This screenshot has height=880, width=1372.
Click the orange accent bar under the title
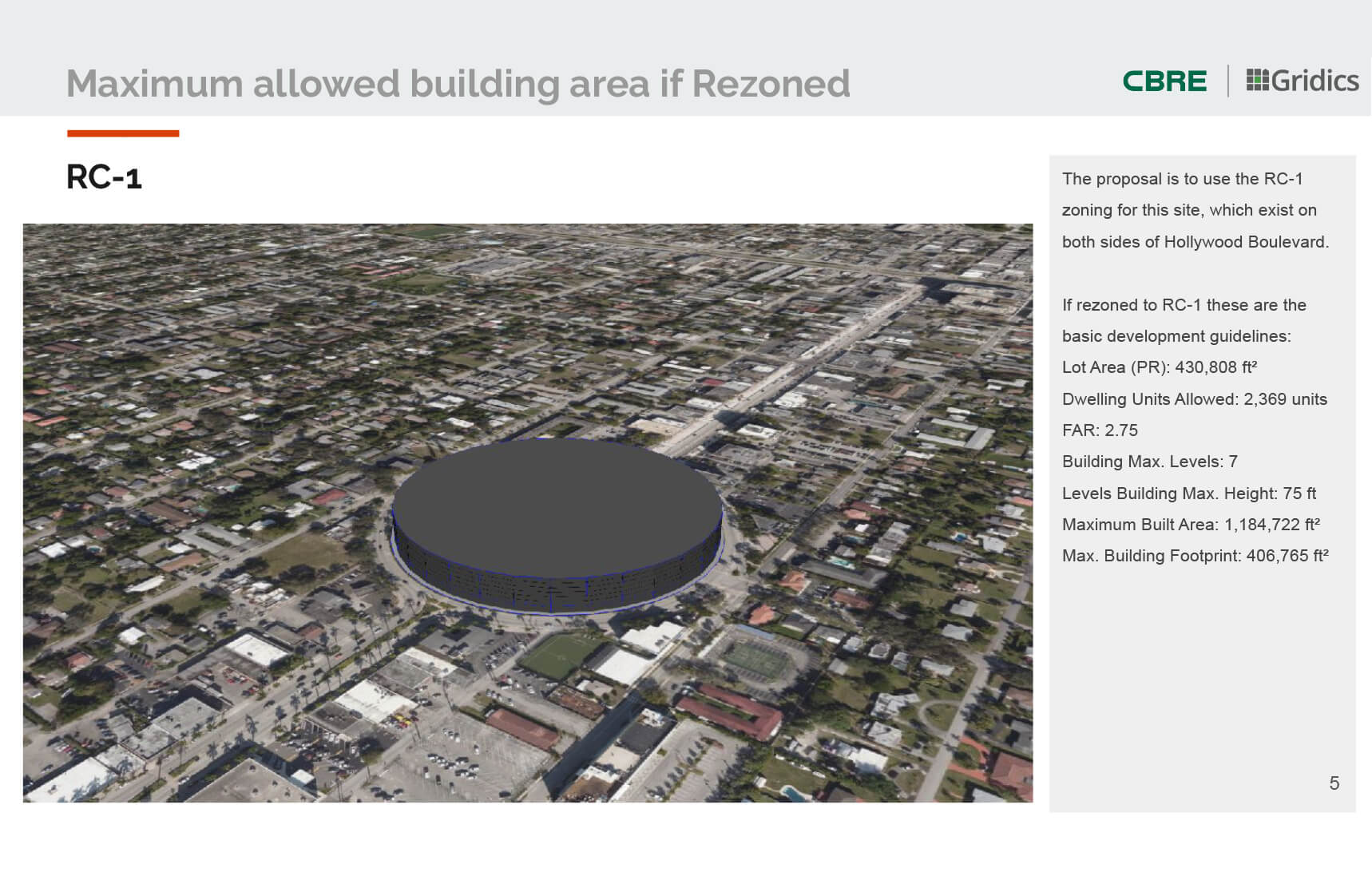pyautogui.click(x=123, y=133)
